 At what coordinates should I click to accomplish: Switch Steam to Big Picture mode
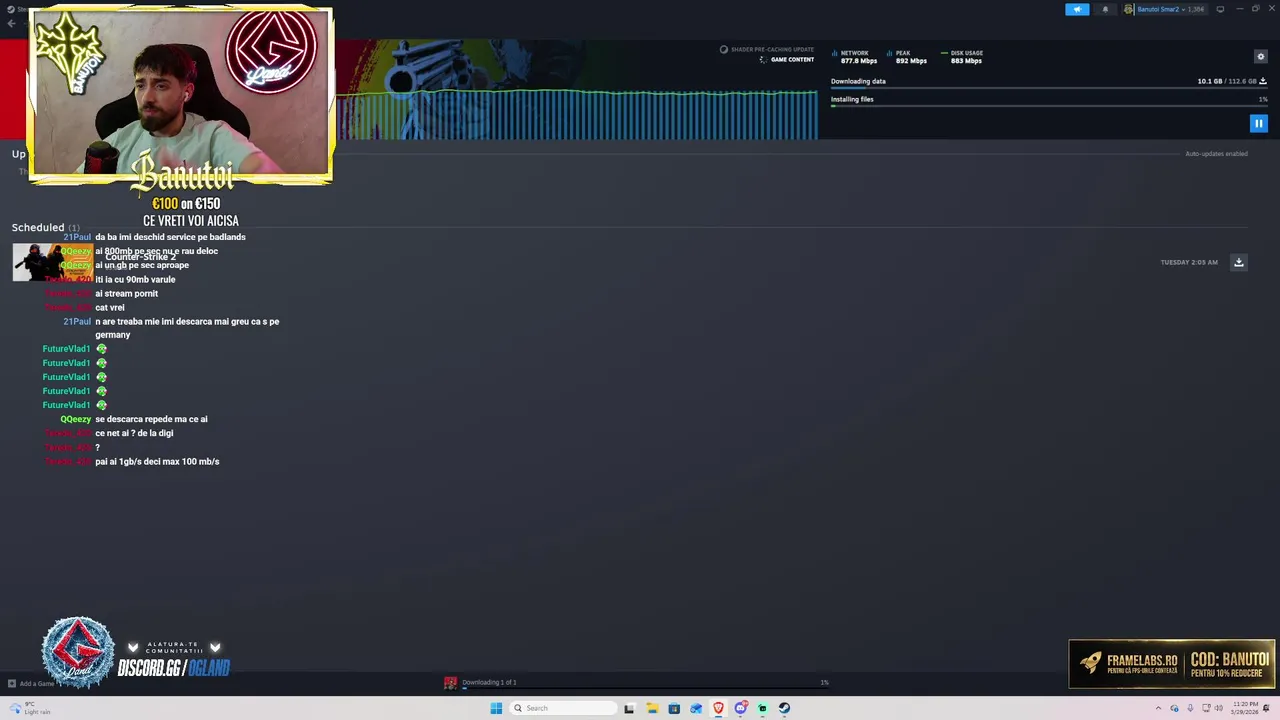click(1220, 9)
